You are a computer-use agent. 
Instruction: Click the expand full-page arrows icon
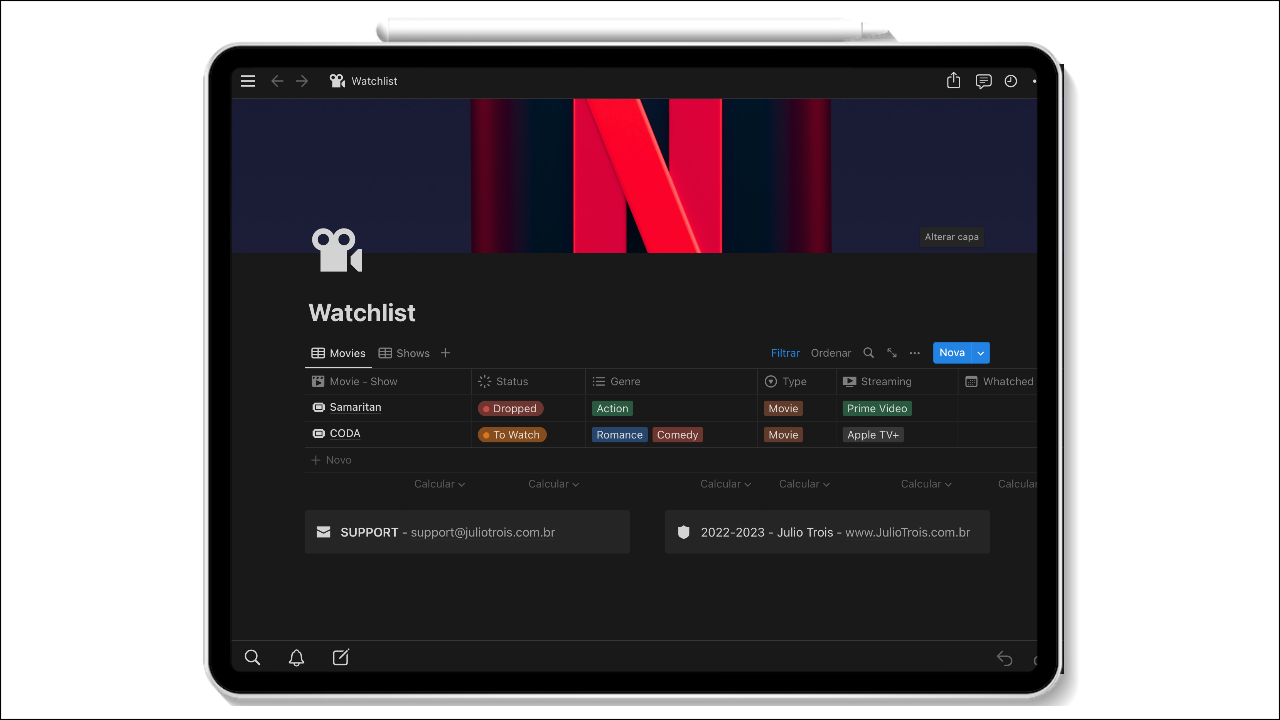coord(892,353)
